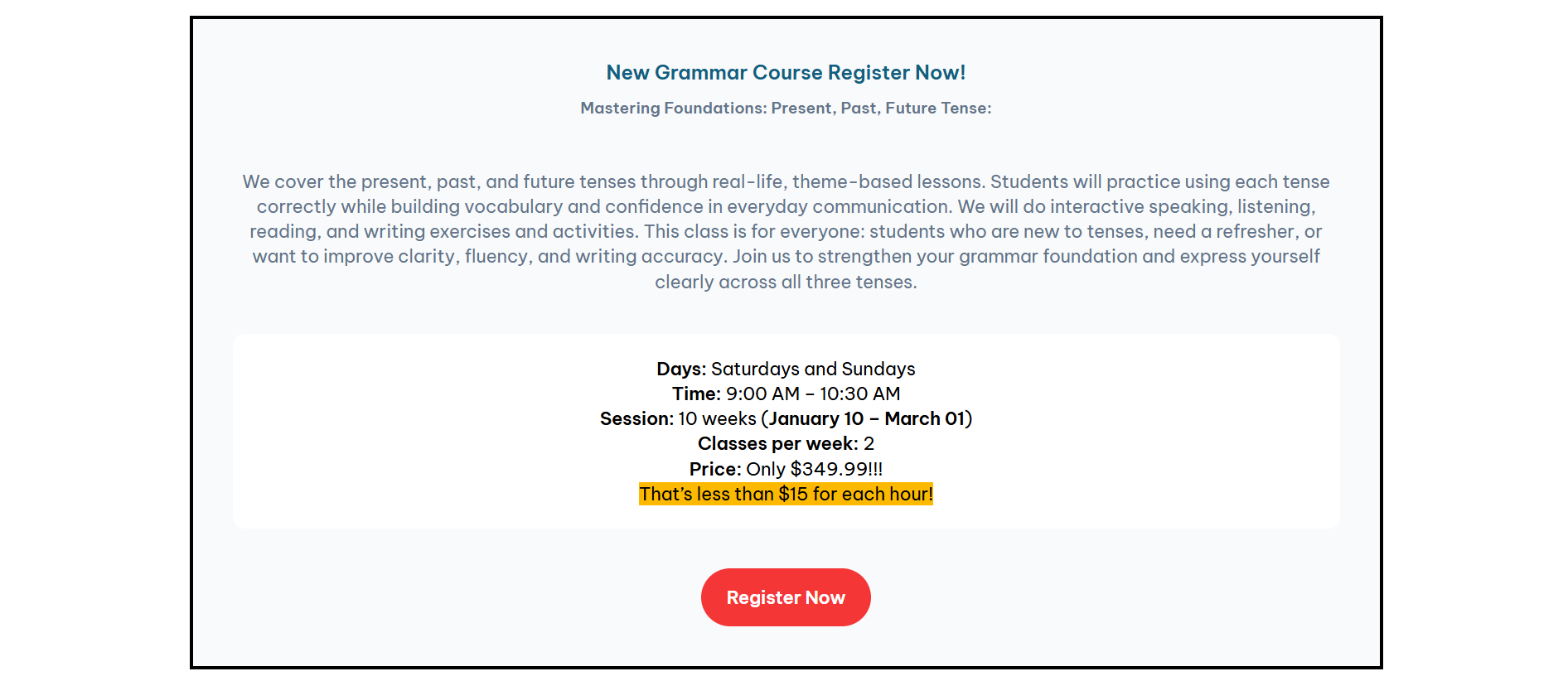The width and height of the screenshot is (1568, 681).
Task: Click the bold "January 10 – March 01" dates
Action: 867,419
